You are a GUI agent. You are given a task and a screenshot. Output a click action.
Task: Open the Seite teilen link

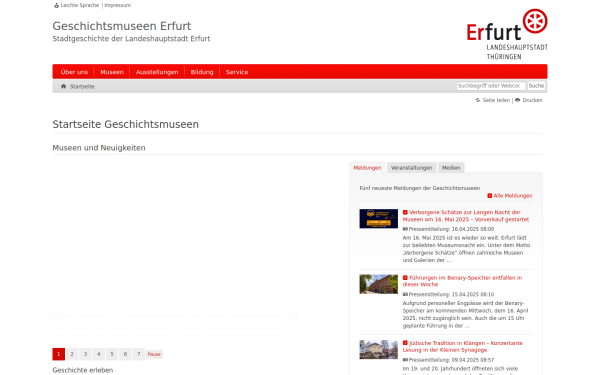(496, 100)
